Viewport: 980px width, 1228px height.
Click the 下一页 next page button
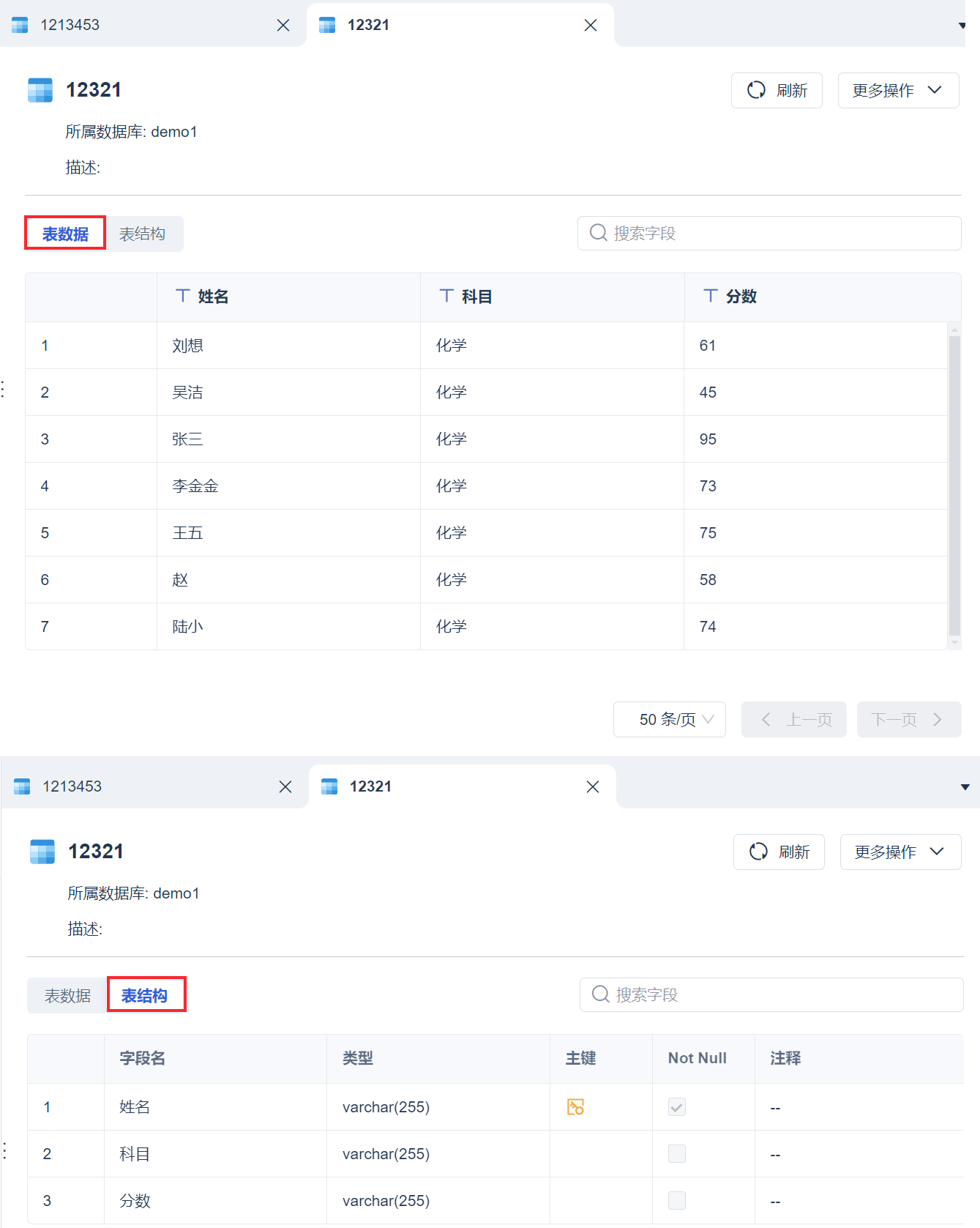(908, 719)
